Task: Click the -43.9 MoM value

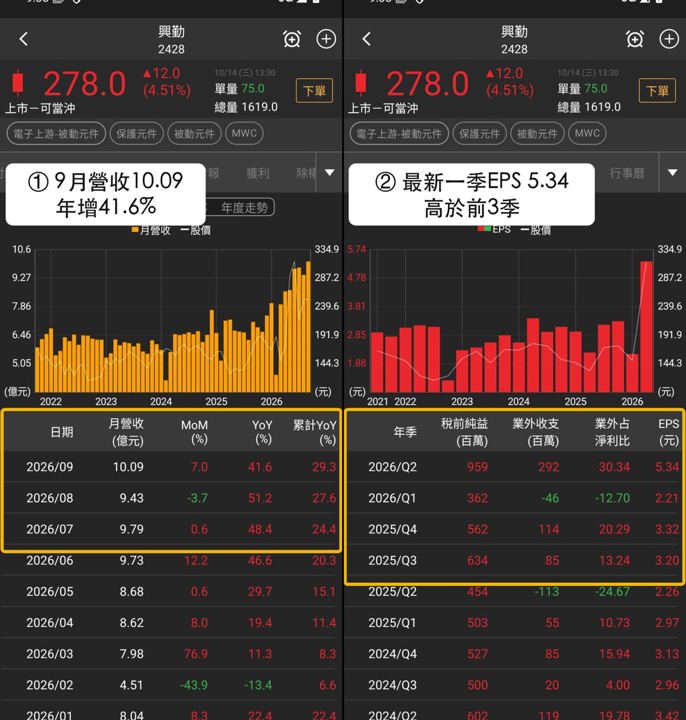Action: [x=194, y=685]
